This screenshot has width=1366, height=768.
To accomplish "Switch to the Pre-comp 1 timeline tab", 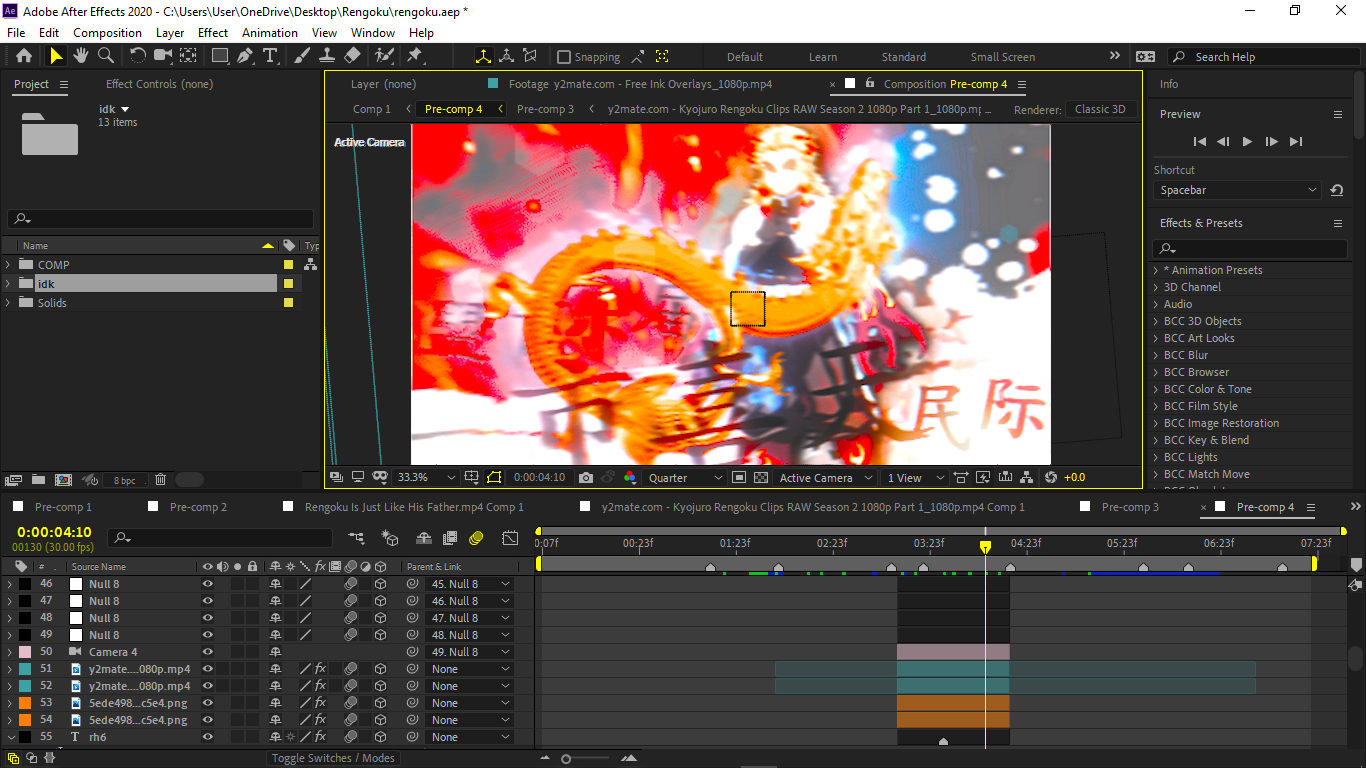I will coord(63,507).
